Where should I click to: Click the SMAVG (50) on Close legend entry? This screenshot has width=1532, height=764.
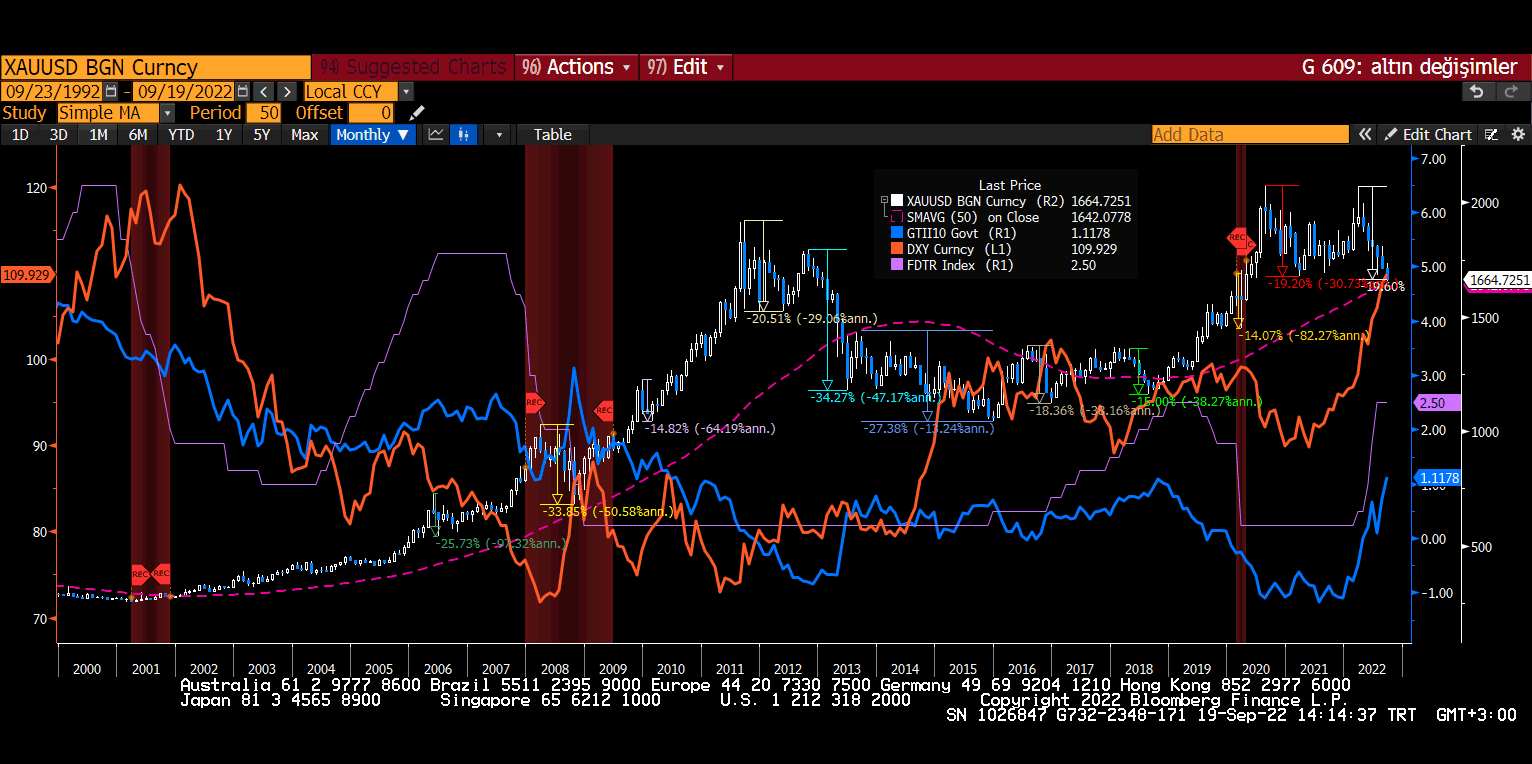point(972,217)
